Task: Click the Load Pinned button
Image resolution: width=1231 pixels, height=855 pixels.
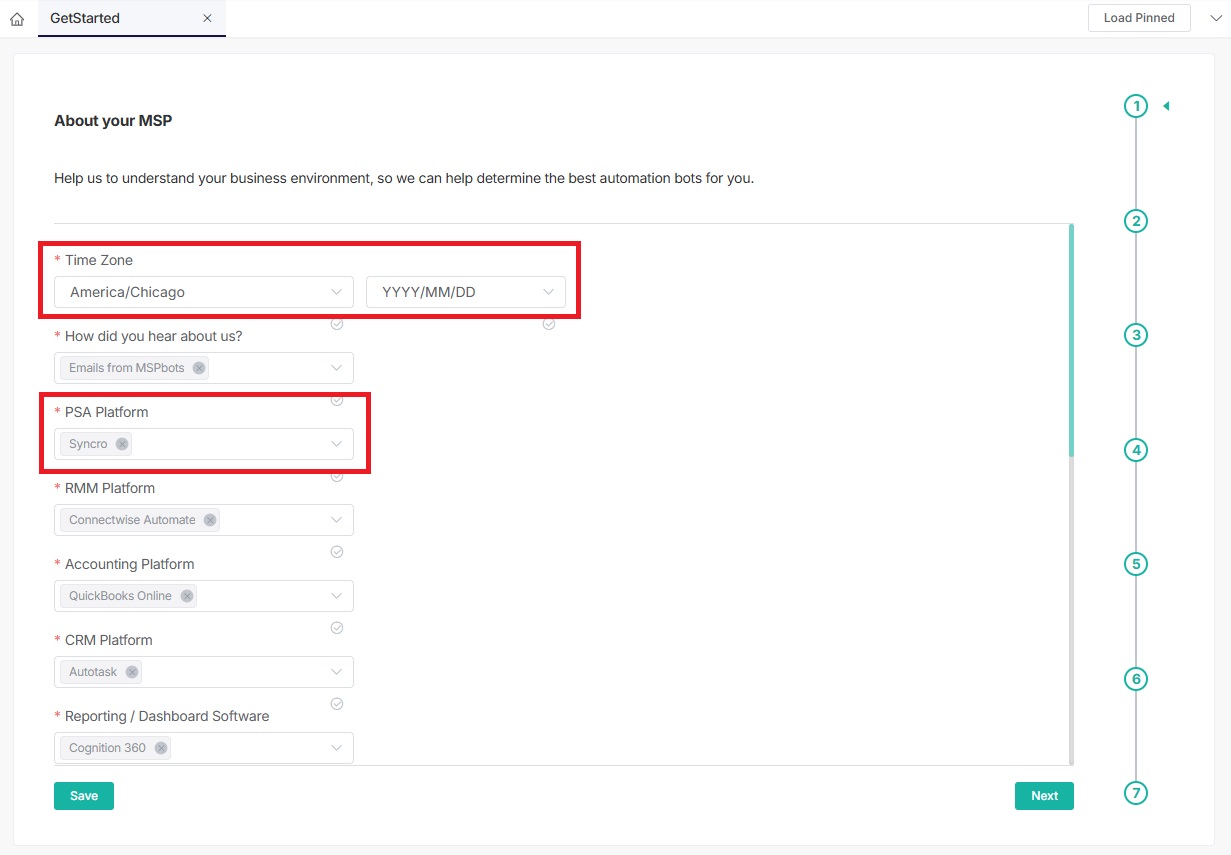Action: click(1139, 18)
